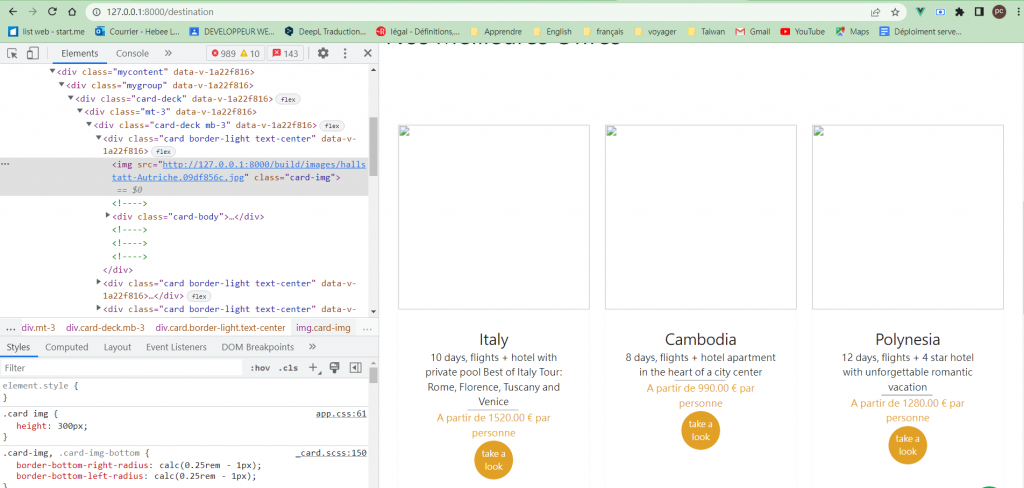Open _card.scss:150 source link
1024x488 pixels.
pyautogui.click(x=331, y=452)
